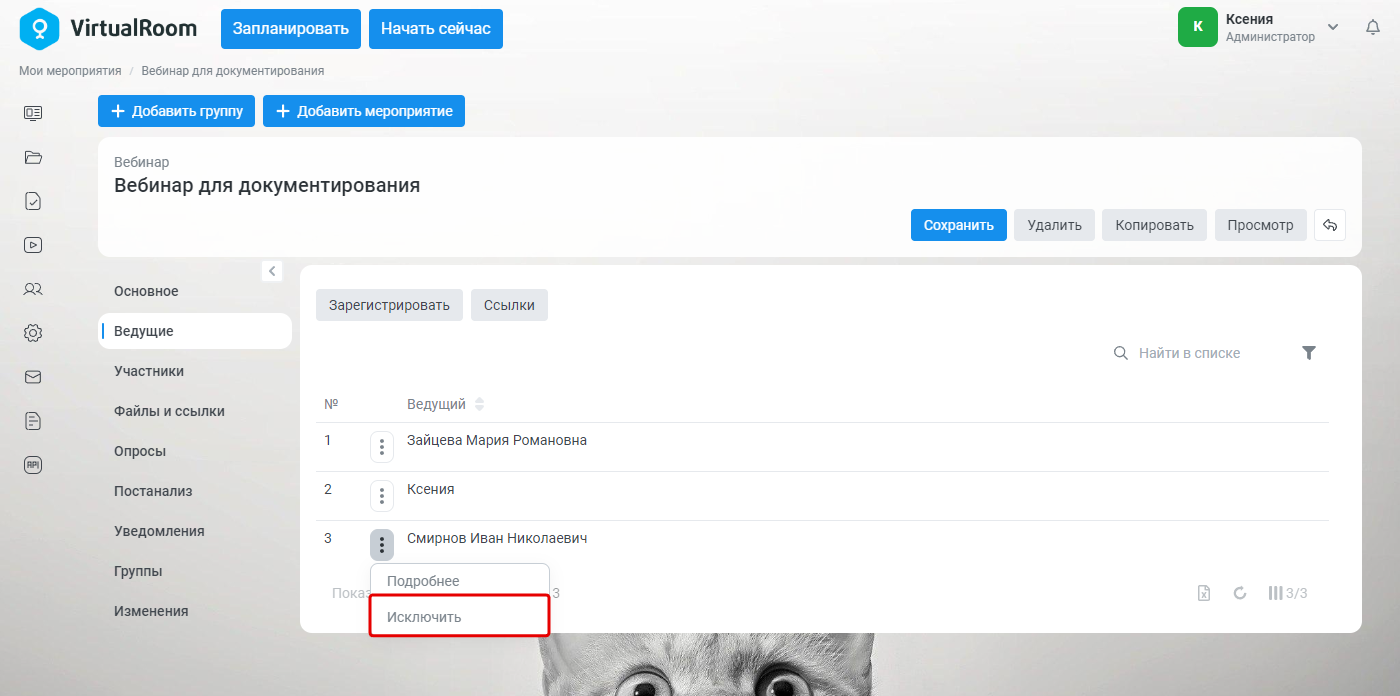Open the users icon in left sidebar
1400x696 pixels.
[x=33, y=289]
